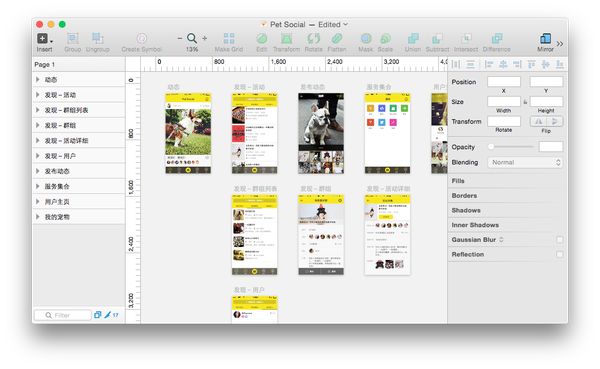Click the Mirror toolbar icon

(x=545, y=38)
